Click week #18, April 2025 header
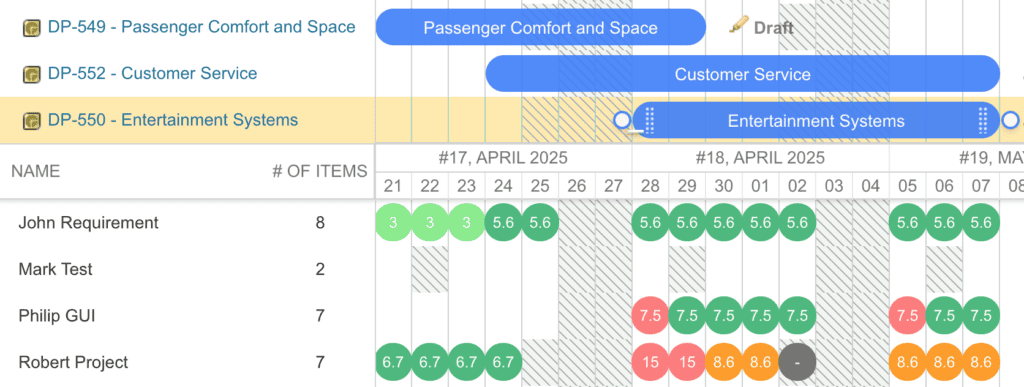1024x387 pixels. 760,158
